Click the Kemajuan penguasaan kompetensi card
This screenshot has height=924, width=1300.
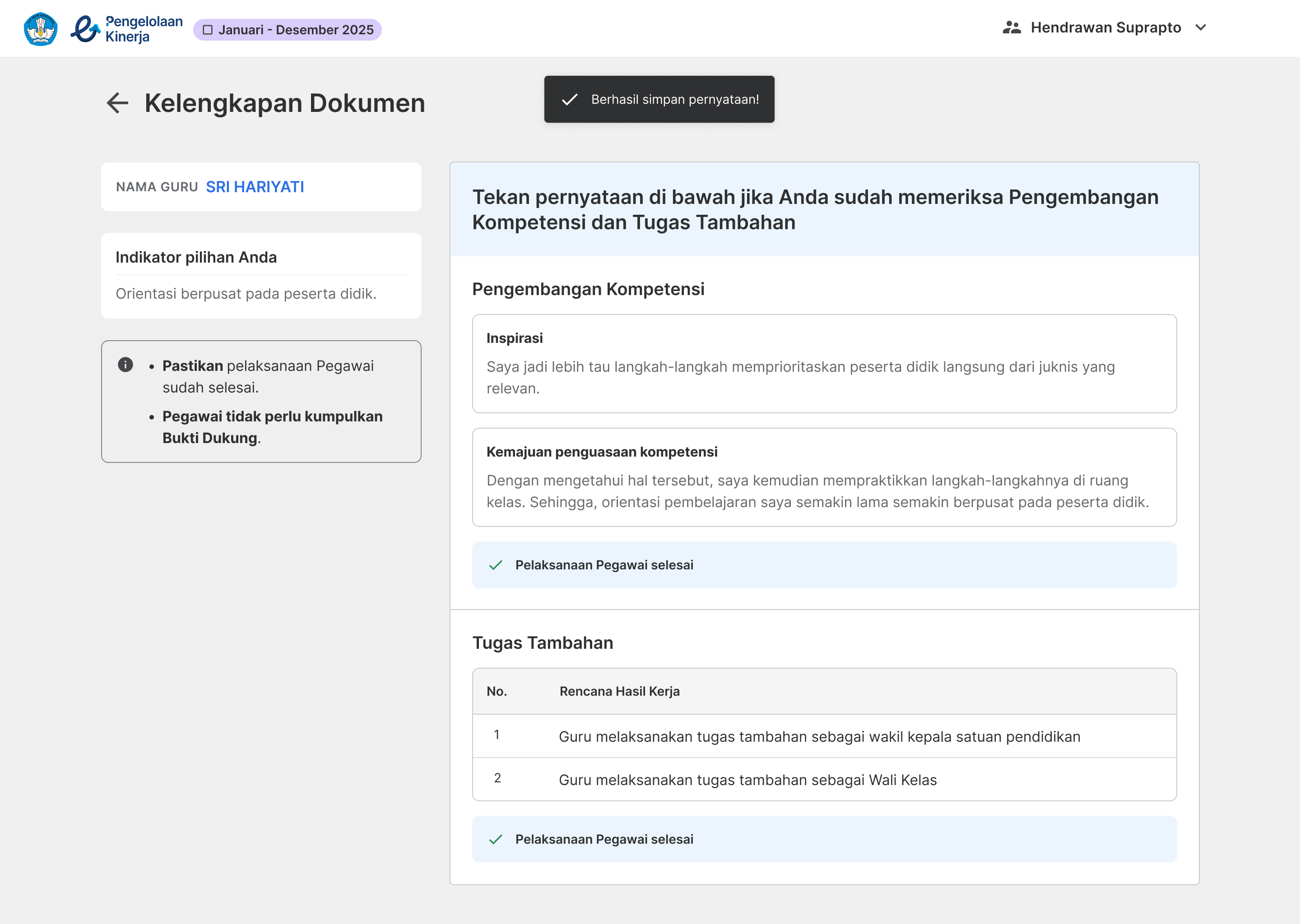point(824,477)
